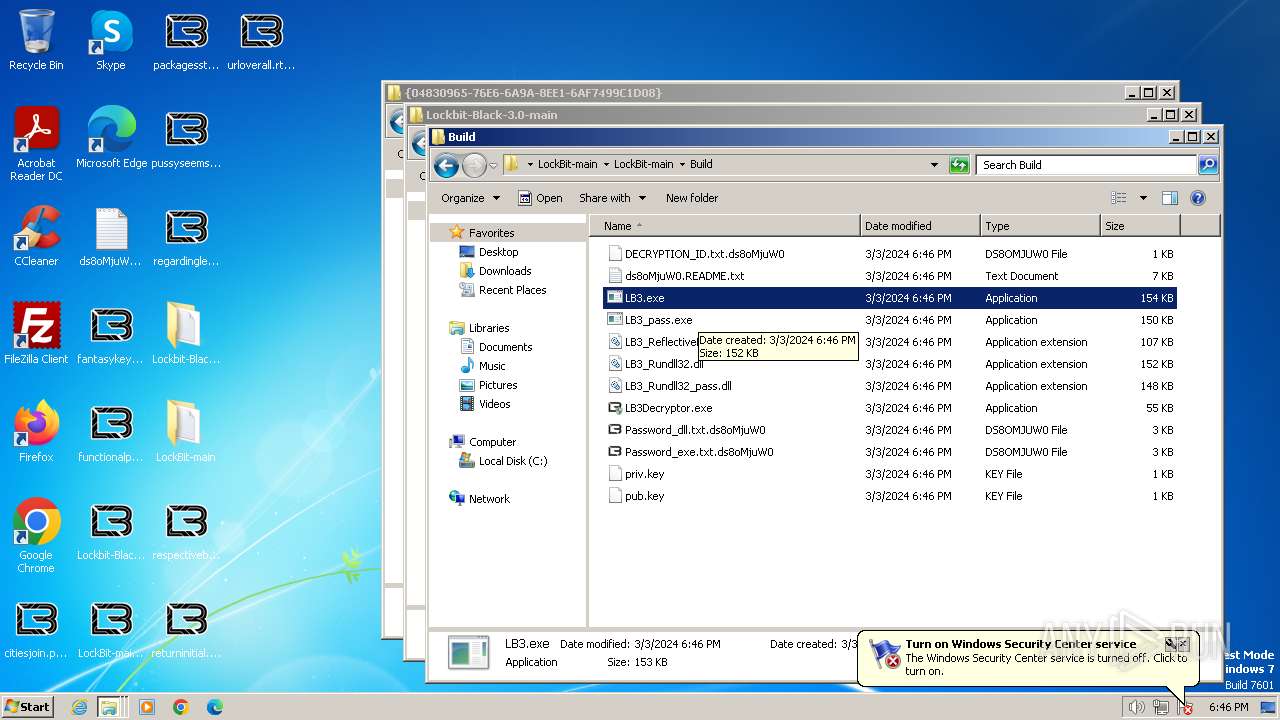This screenshot has height=720, width=1280.
Task: Select the packagesst encrypted file icon
Action: [186, 40]
